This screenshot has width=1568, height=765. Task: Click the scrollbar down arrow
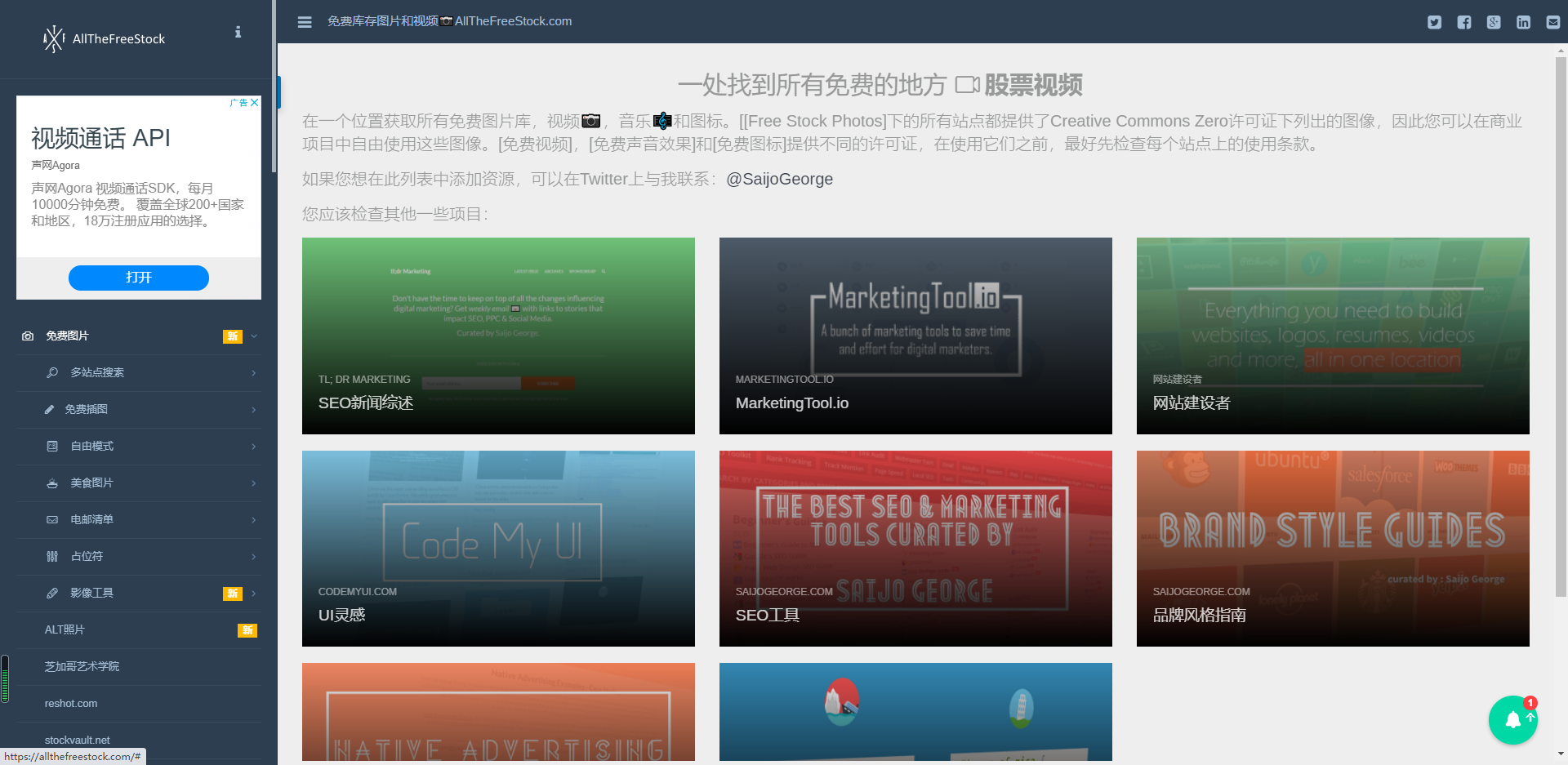tap(1561, 754)
